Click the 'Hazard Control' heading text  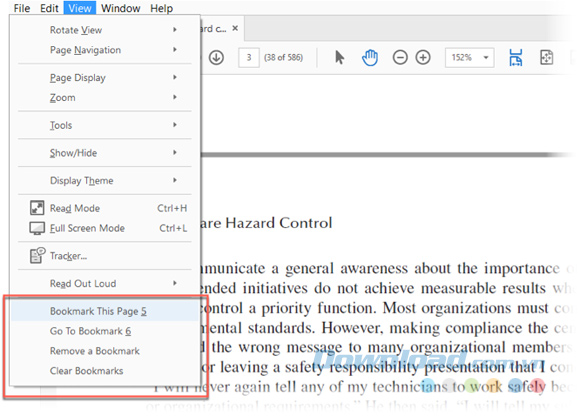pyautogui.click(x=279, y=223)
